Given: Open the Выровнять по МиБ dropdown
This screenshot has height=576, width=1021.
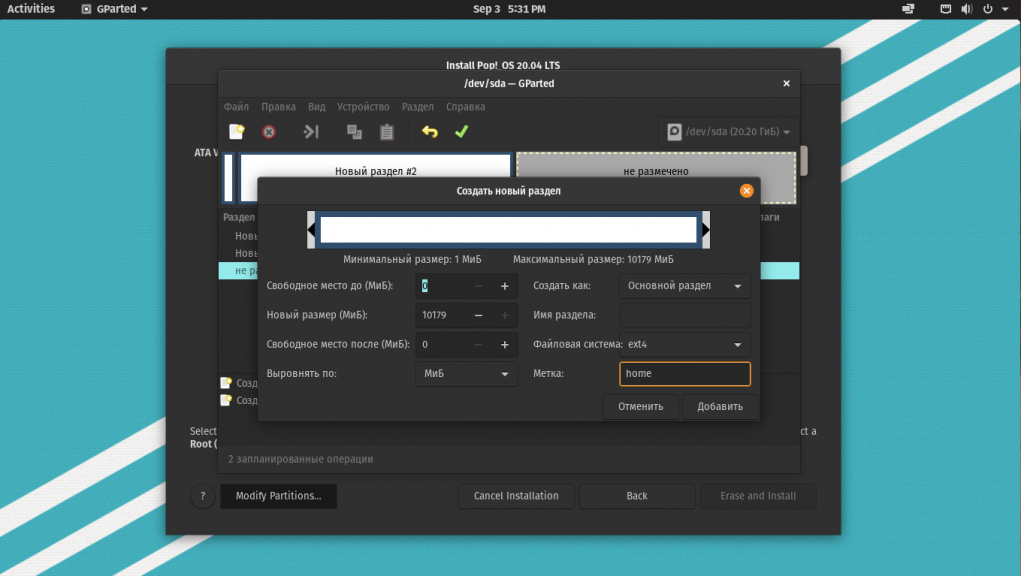Looking at the screenshot, I should click(x=466, y=374).
